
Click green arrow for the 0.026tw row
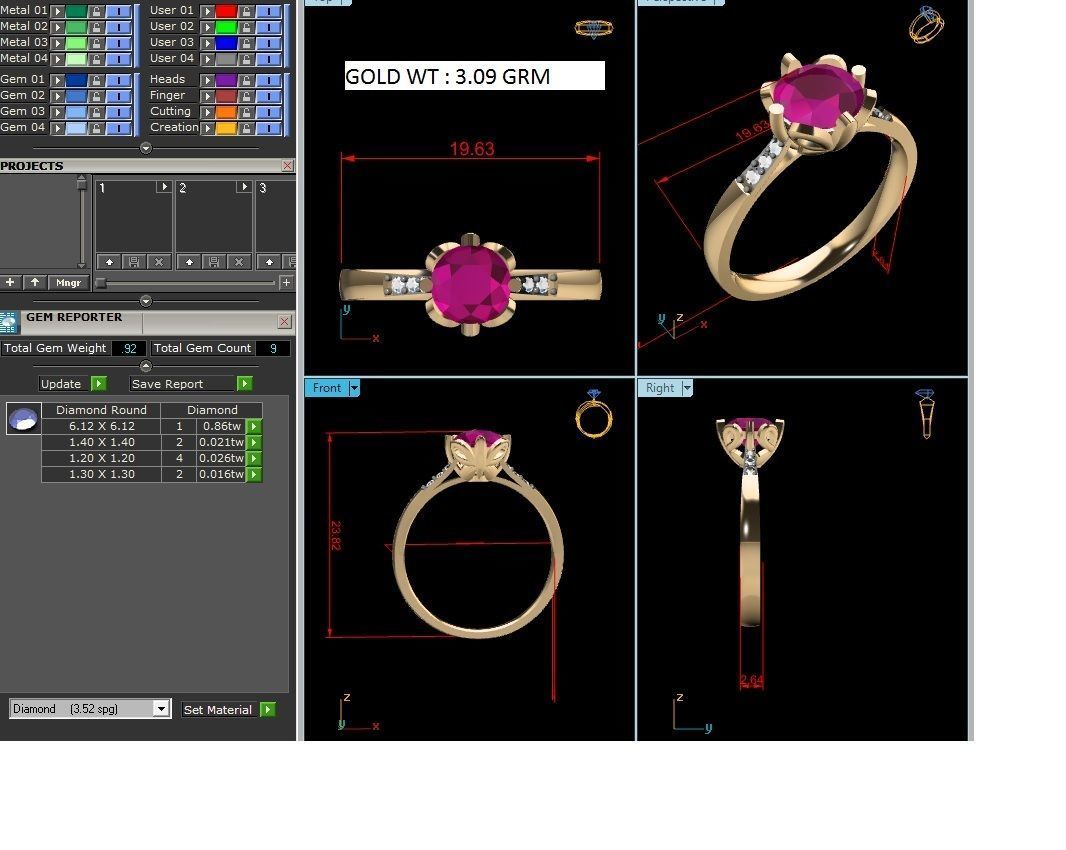click(x=254, y=458)
